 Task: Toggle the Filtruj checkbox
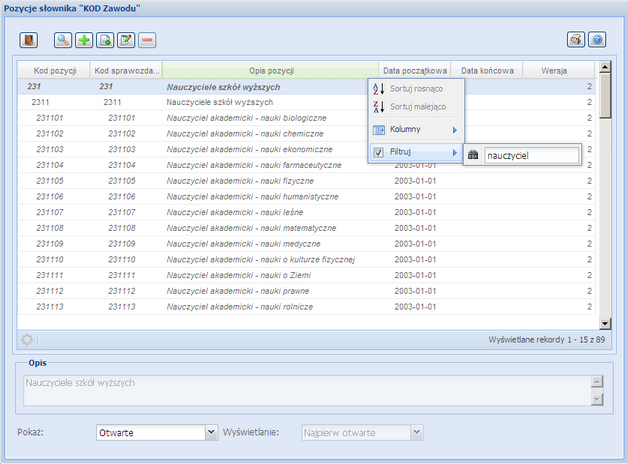click(x=379, y=153)
